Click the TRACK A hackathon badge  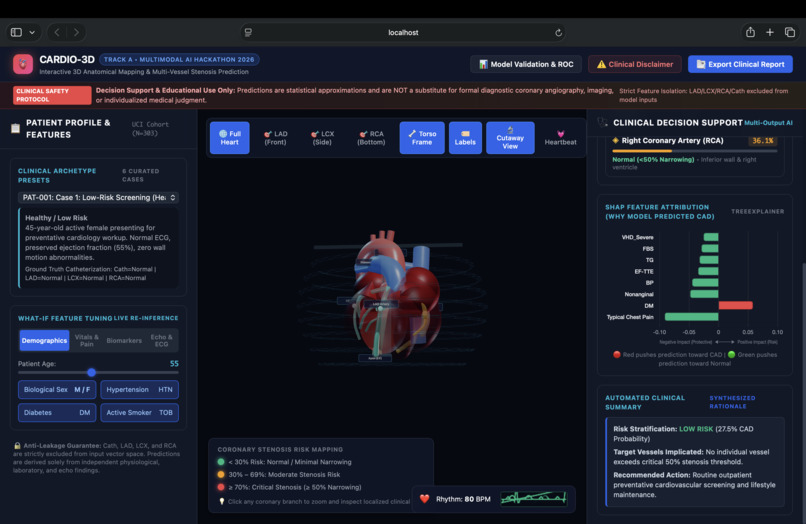[179, 60]
